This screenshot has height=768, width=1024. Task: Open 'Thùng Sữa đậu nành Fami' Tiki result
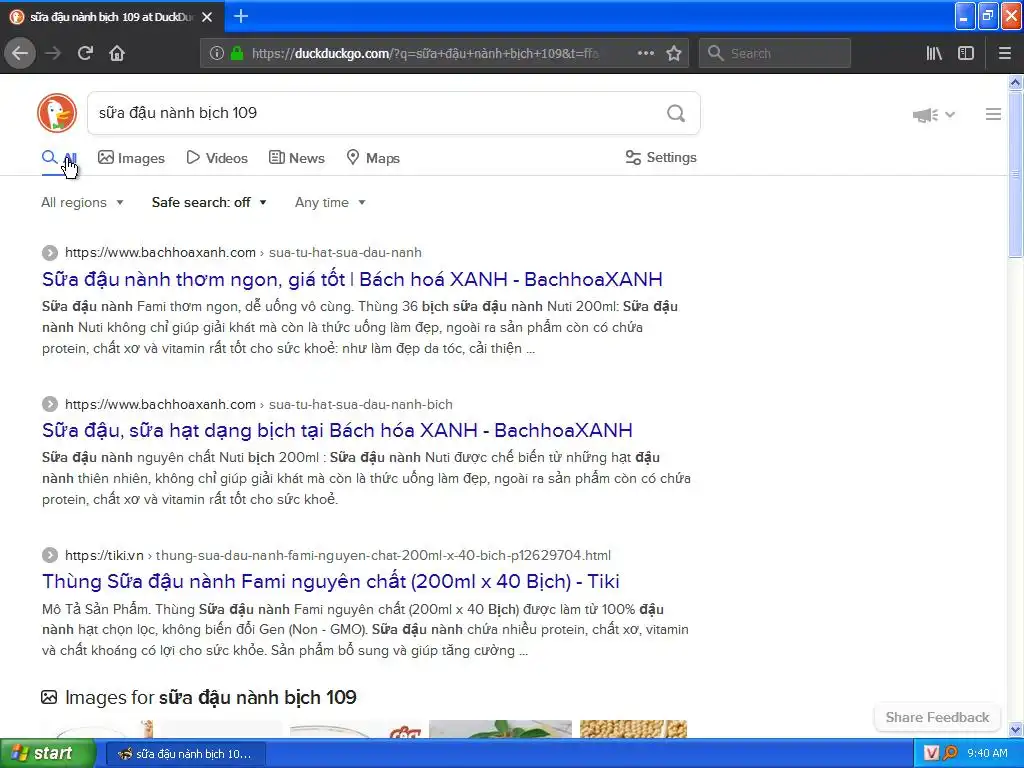tap(330, 581)
